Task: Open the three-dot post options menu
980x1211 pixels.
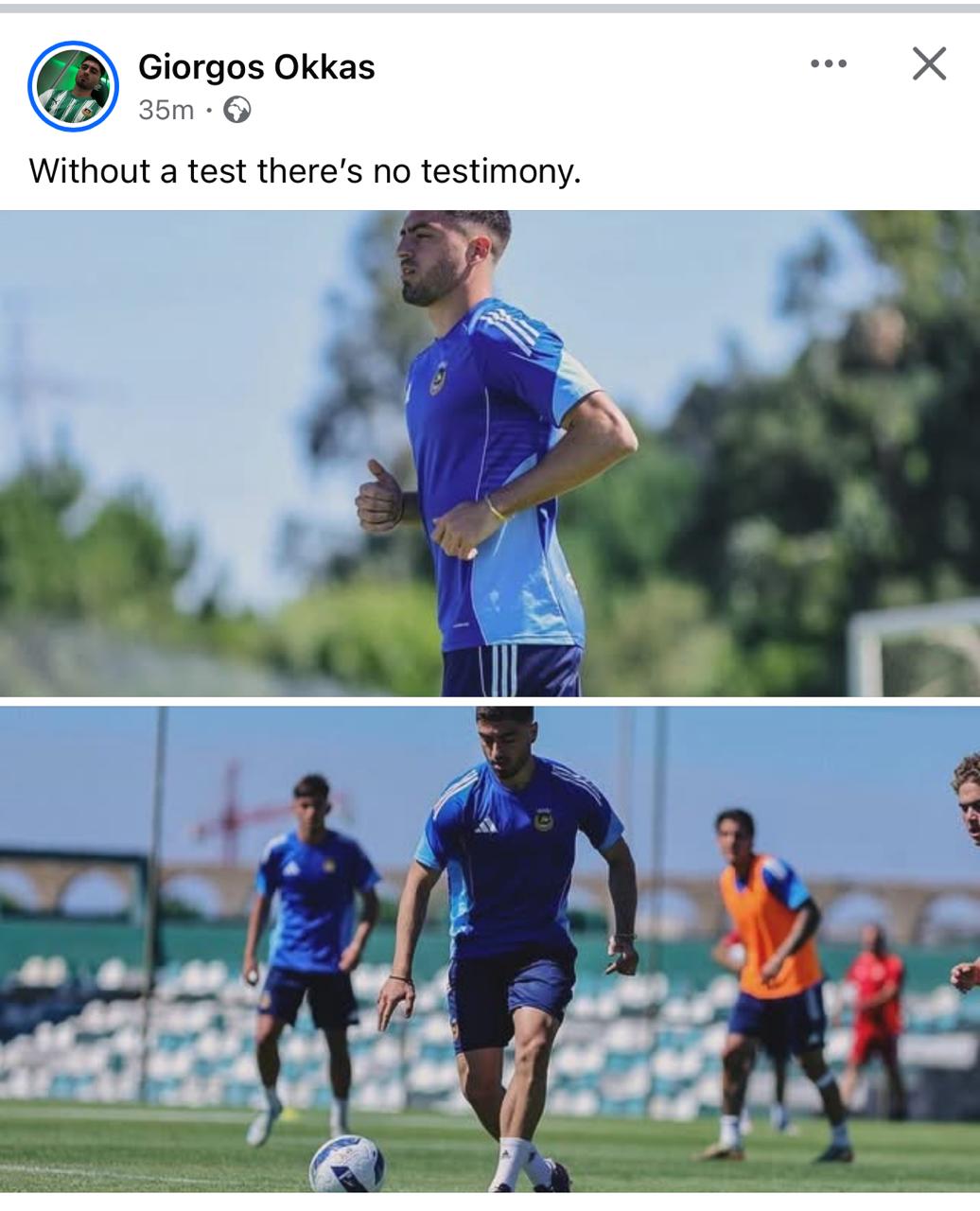Action: coord(829,64)
